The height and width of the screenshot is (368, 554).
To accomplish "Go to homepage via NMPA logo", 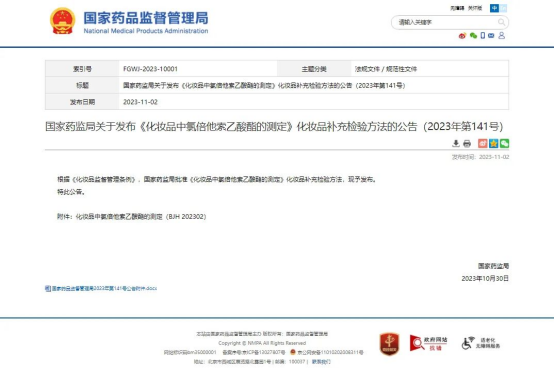I will tap(129, 22).
